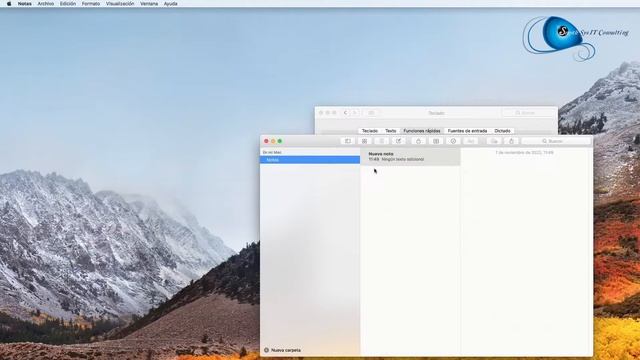The width and height of the screenshot is (640, 360).
Task: Maximize the Notes window with green button
Action: tap(280, 141)
